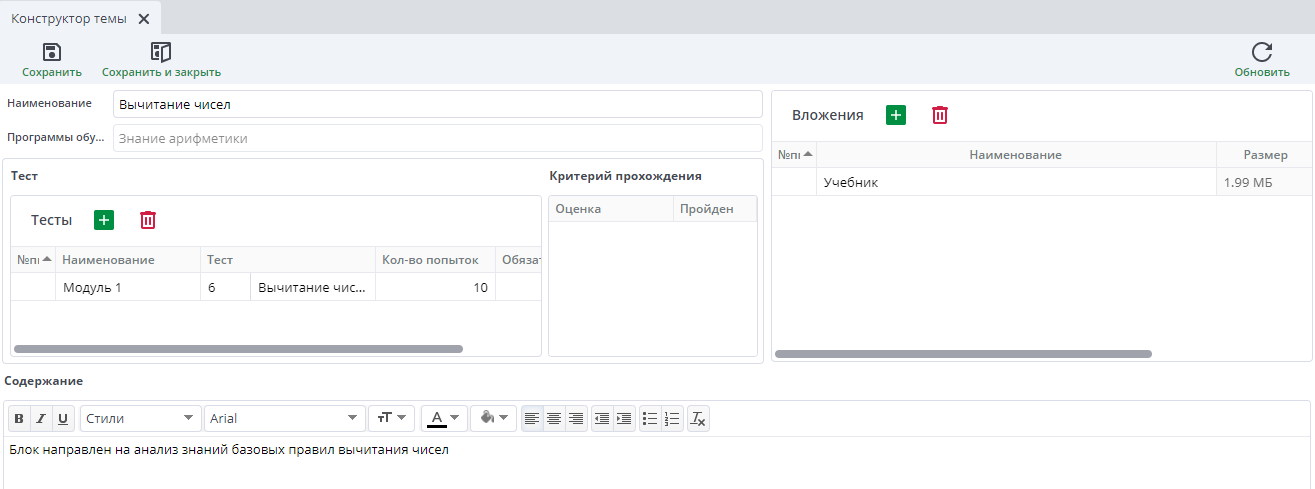Image resolution: width=1315 pixels, height=489 pixels.
Task: Click the Наименование input field
Action: 437,104
